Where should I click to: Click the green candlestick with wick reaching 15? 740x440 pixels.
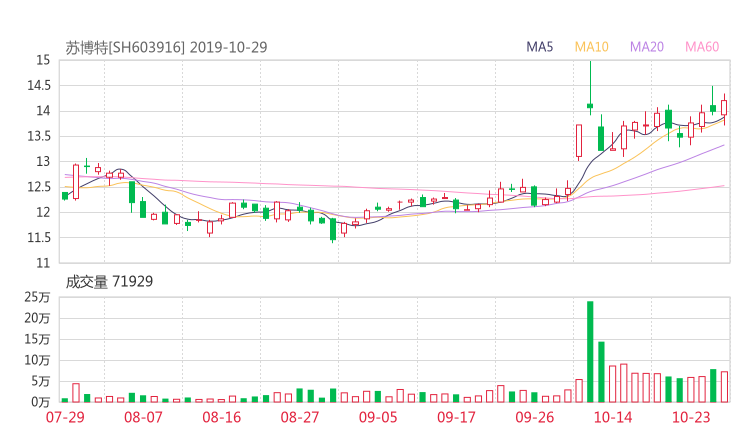pos(590,88)
